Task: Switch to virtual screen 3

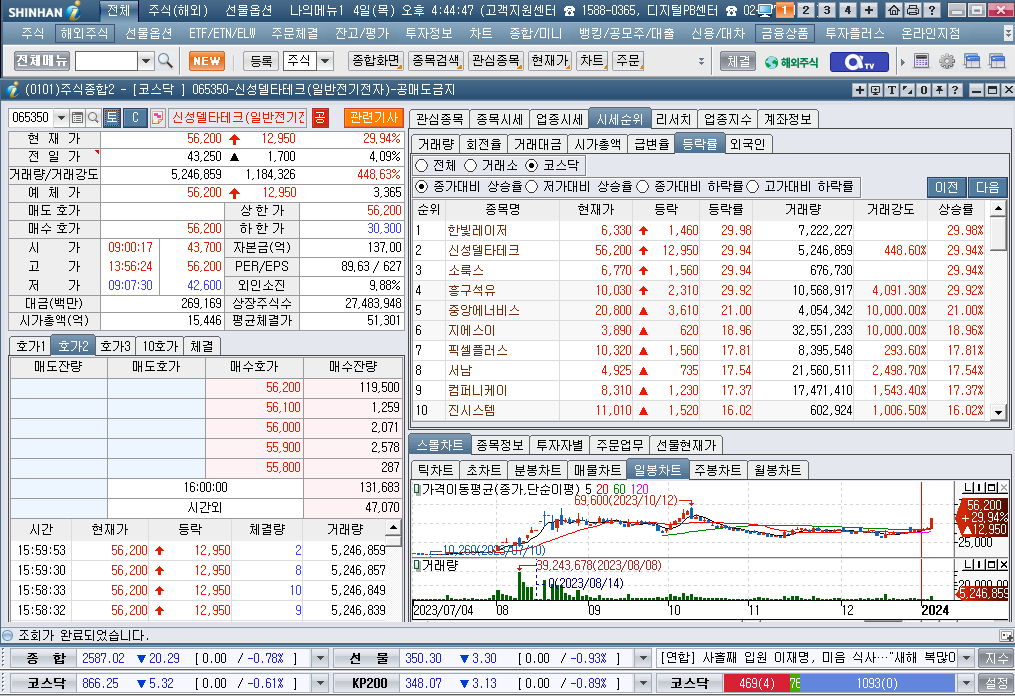Action: 827,10
